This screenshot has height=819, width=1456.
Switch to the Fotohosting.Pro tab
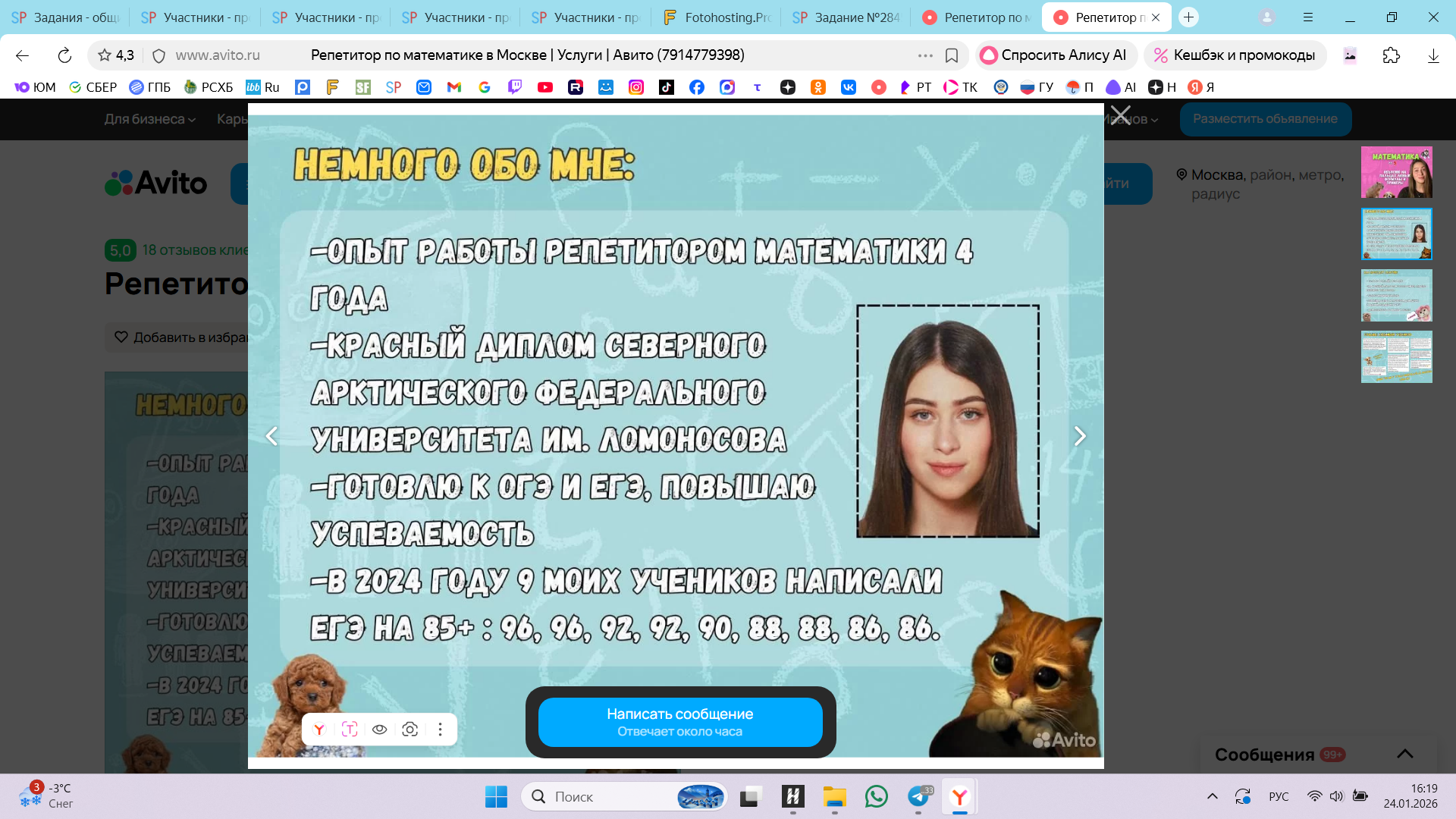pyautogui.click(x=717, y=17)
